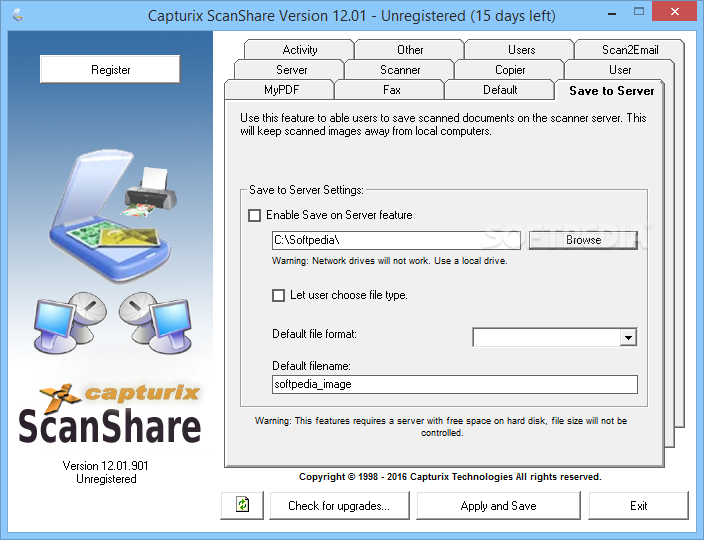Click Browse to choose server folder
704x540 pixels.
click(583, 240)
